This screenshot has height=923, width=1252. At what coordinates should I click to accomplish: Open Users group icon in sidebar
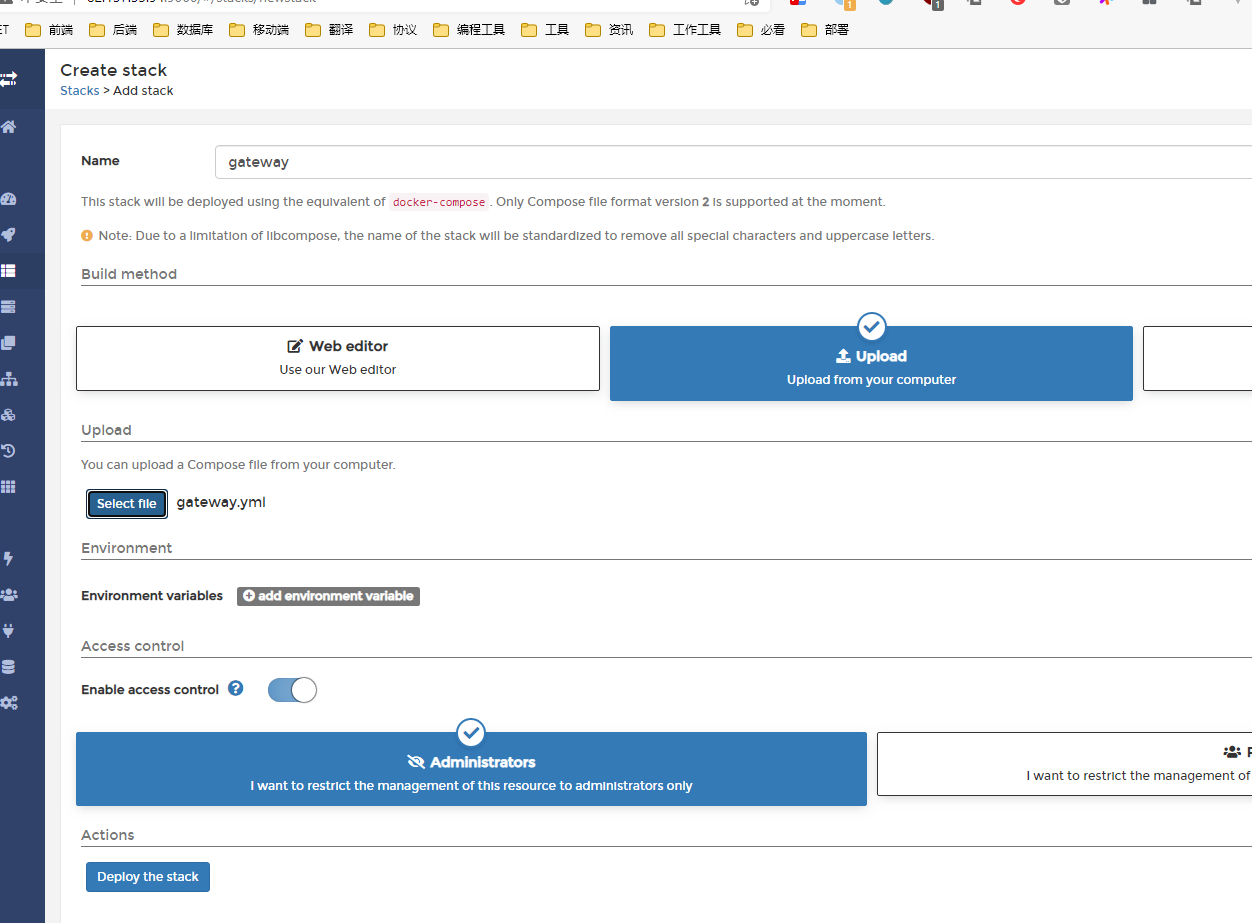pyautogui.click(x=8, y=595)
